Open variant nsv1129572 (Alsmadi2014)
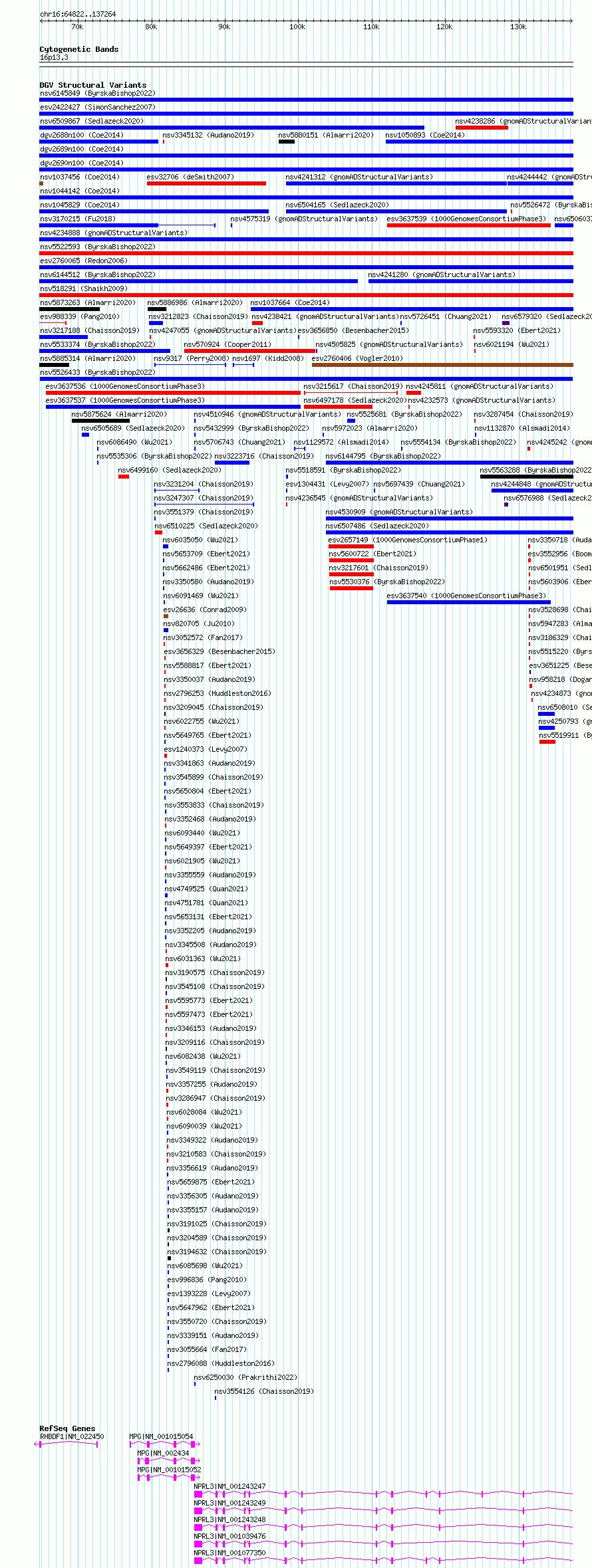The width and height of the screenshot is (592, 1568). 341,442
